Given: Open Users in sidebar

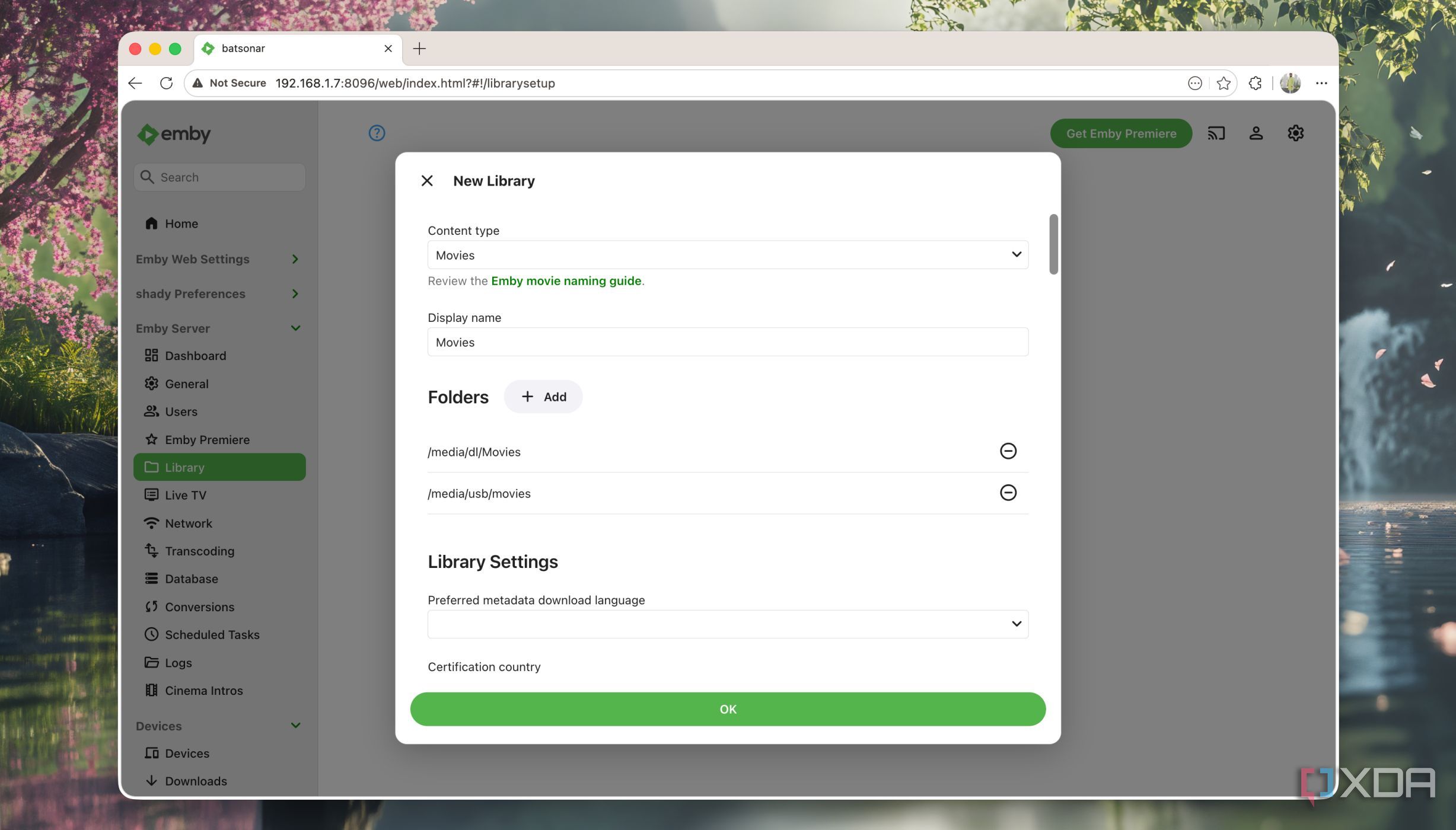Looking at the screenshot, I should click(x=219, y=411).
